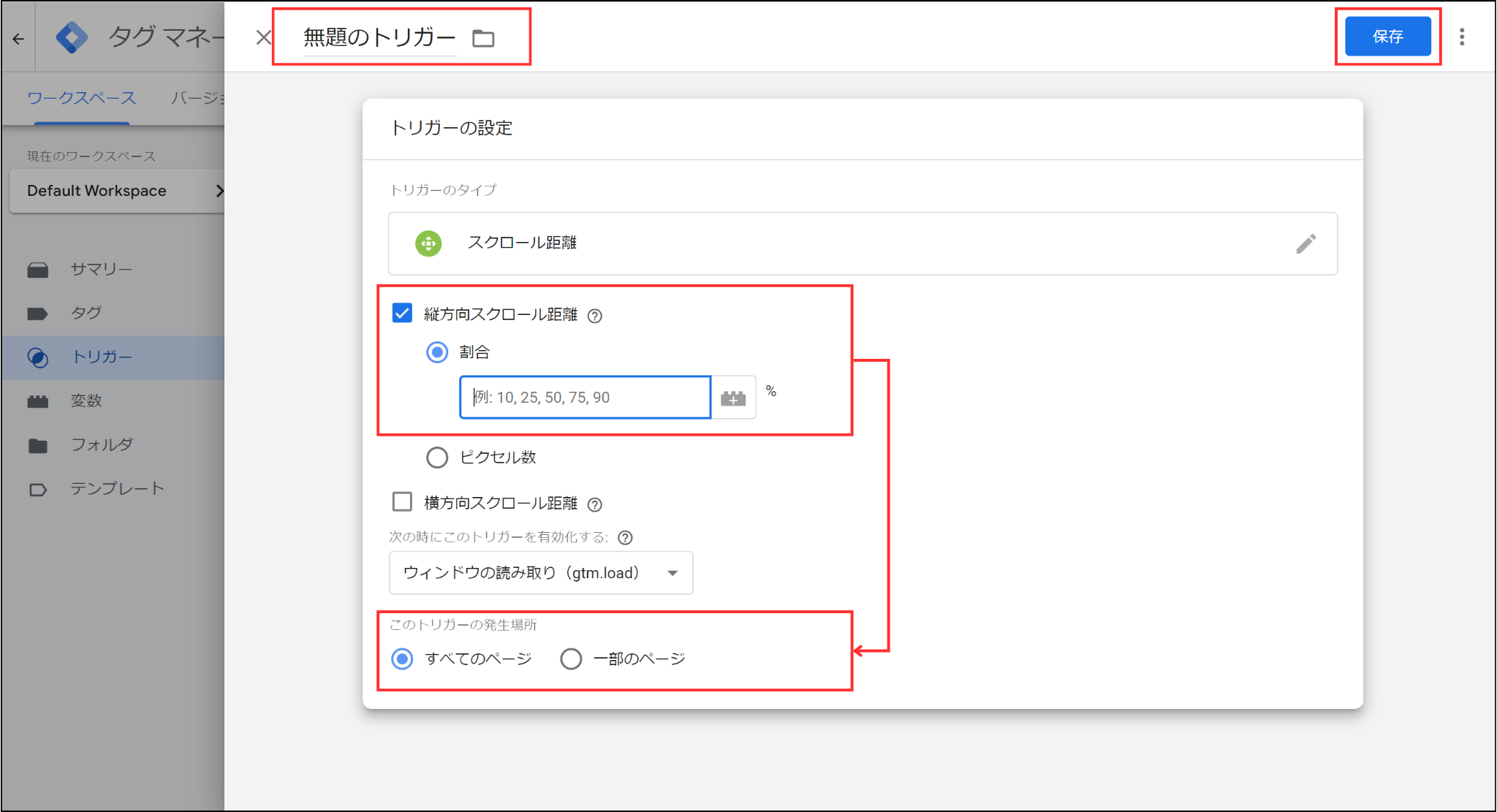Check the 横方向スクロール距離 checkbox
This screenshot has height=812, width=1497.
[402, 501]
